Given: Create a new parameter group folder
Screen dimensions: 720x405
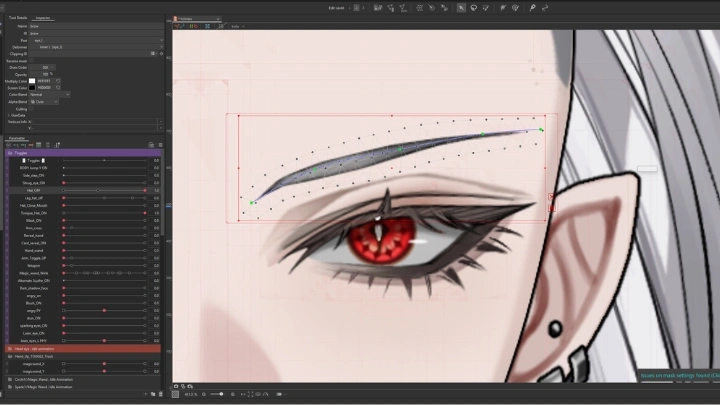Looking at the screenshot, I should [153, 394].
